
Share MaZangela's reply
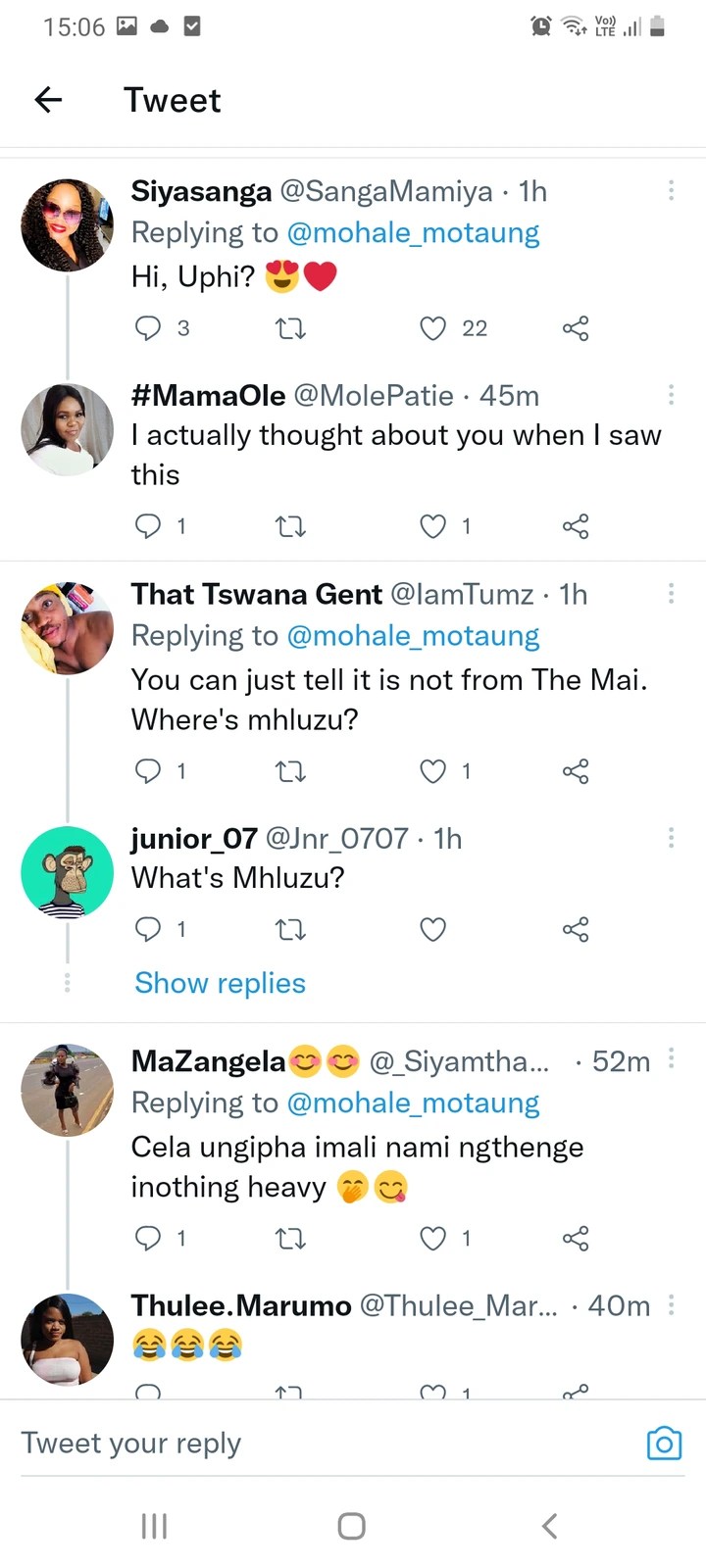click(x=576, y=1239)
